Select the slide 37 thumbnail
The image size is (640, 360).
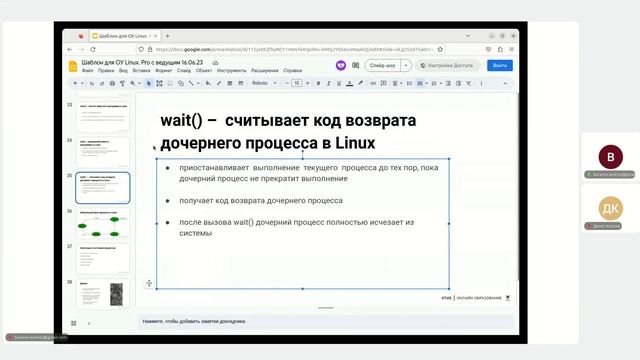click(x=103, y=258)
